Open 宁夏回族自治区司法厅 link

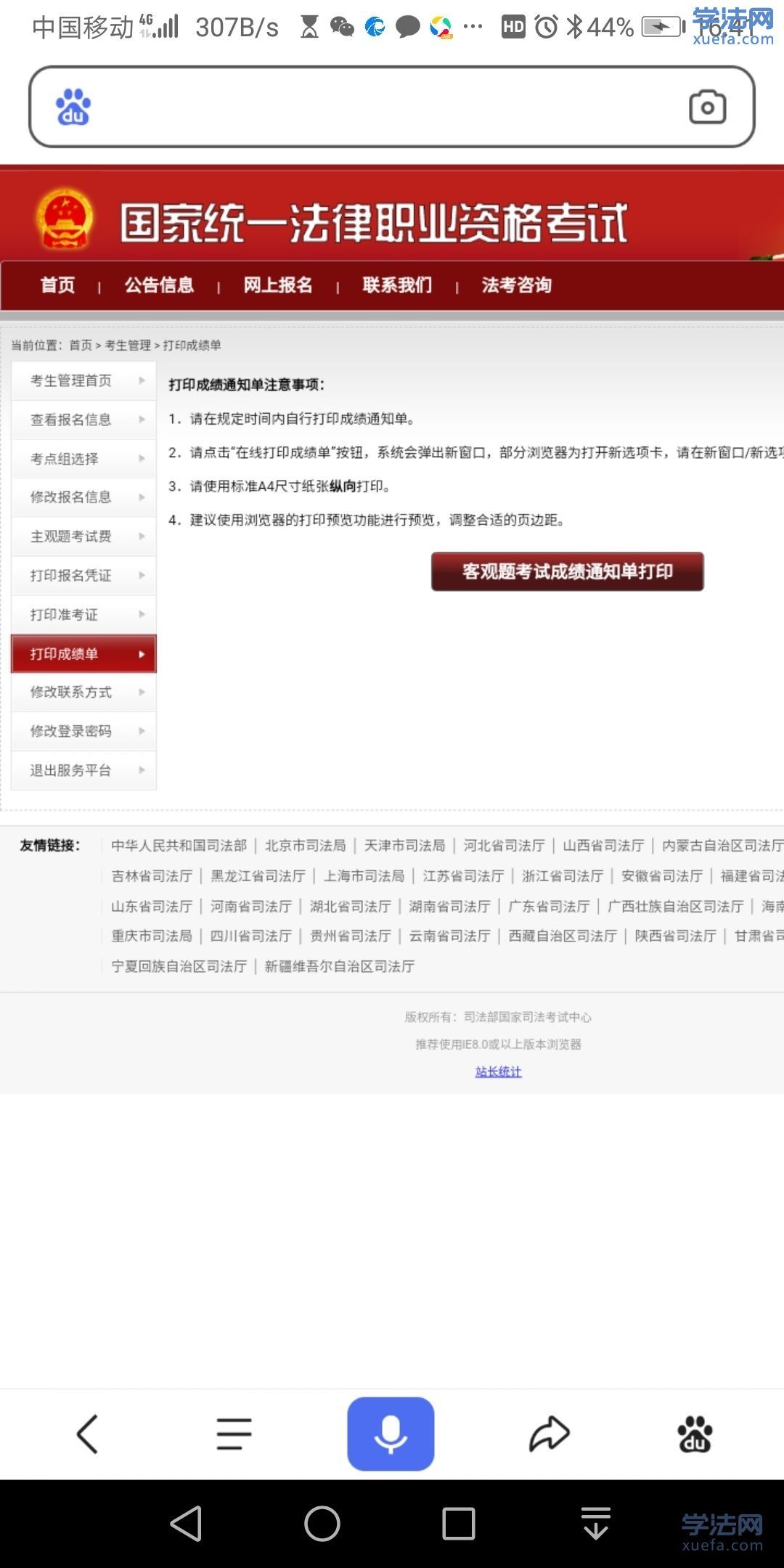(179, 967)
